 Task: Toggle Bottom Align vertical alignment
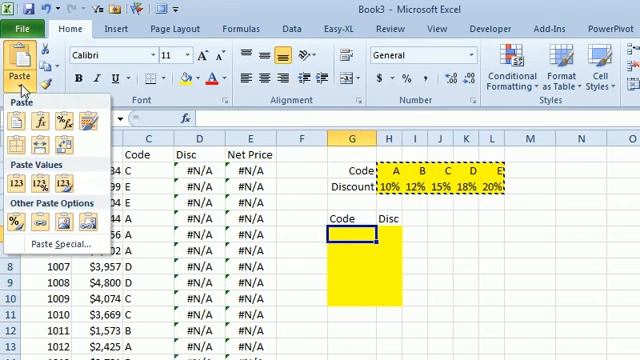coord(283,55)
